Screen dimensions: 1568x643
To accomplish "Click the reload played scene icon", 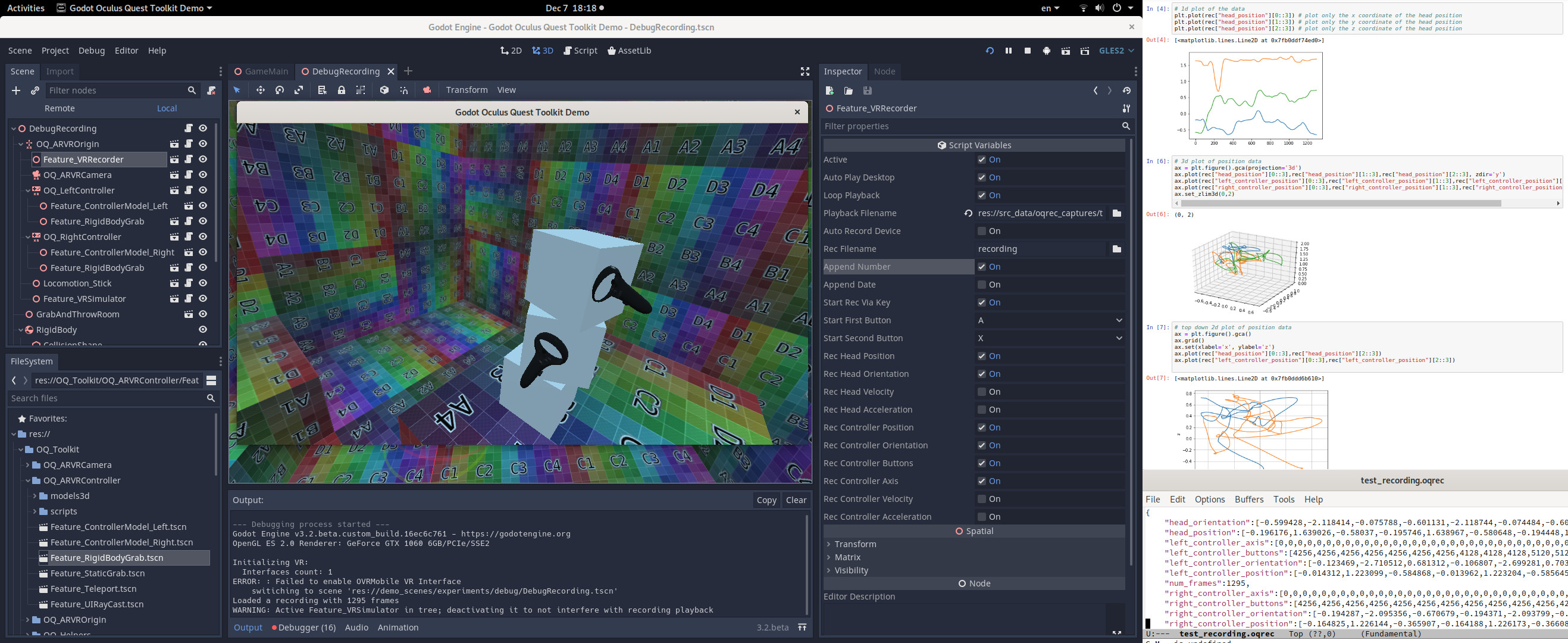I will click(990, 51).
